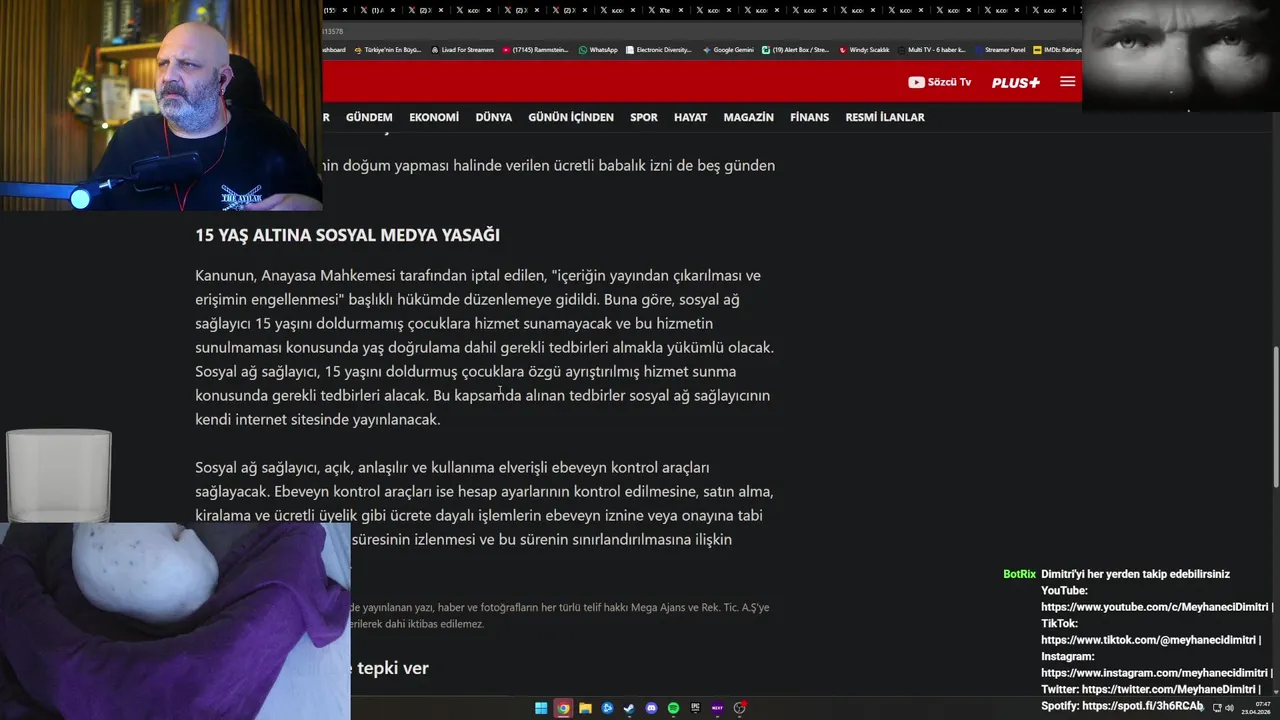Open Spotify from the taskbar

[673, 708]
